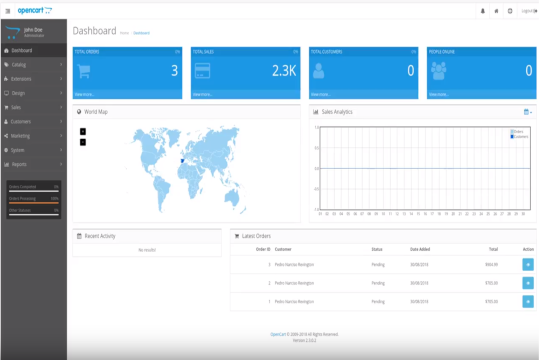Click Pending status in order 2 row
This screenshot has height=360, width=540.
click(378, 283)
